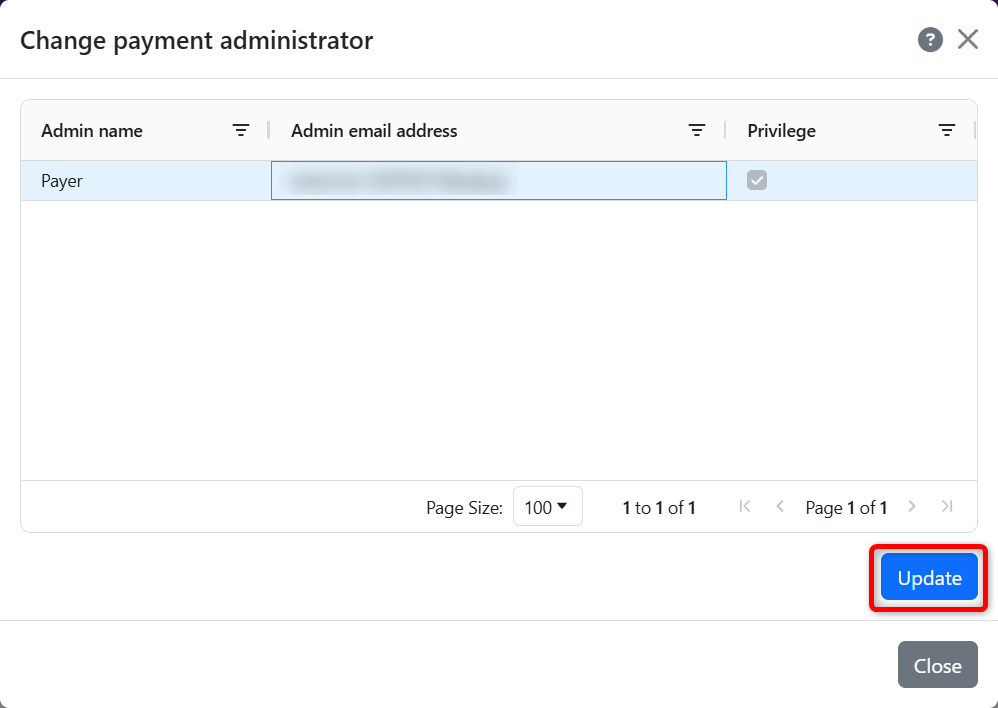The image size is (998, 708).
Task: Open the help question mark icon
Action: tap(929, 39)
